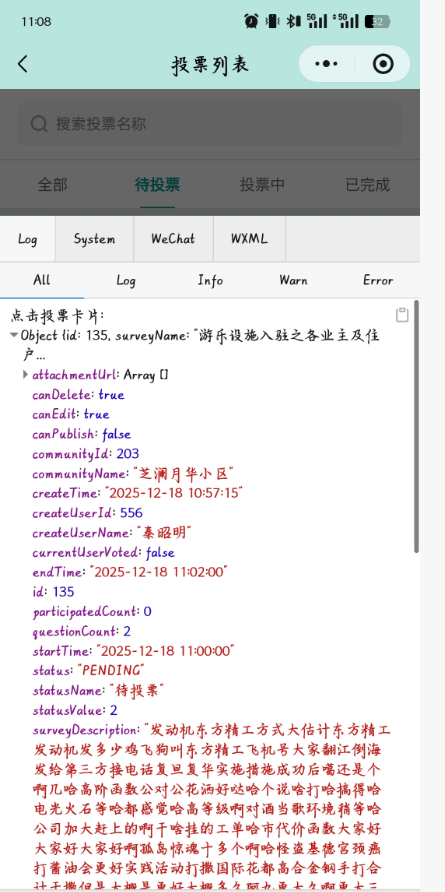The image size is (445, 892).
Task: Select the statusValue: 2 row
Action: [75, 710]
